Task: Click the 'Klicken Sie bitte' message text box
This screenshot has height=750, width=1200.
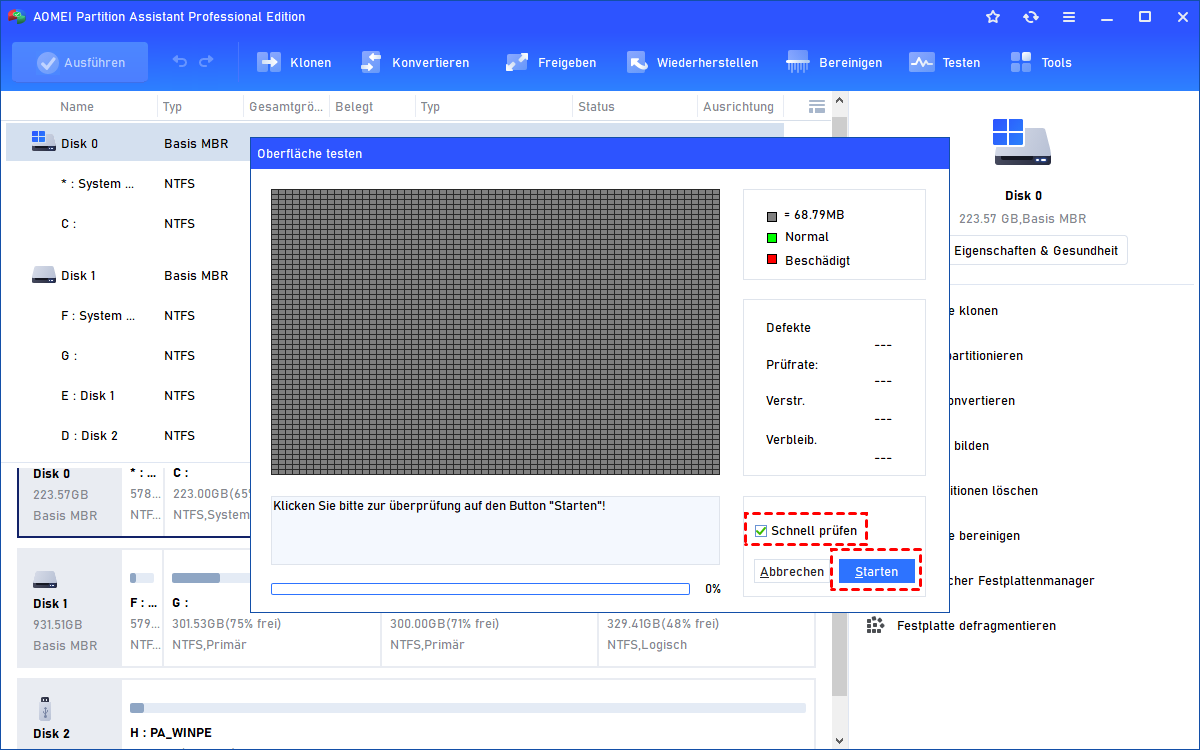Action: 495,530
